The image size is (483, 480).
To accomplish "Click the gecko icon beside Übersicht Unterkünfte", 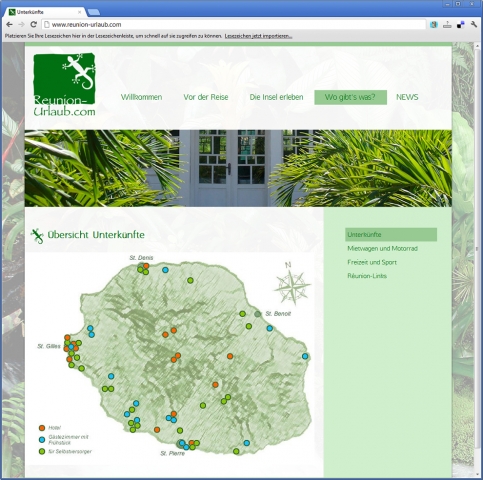I will coord(37,236).
